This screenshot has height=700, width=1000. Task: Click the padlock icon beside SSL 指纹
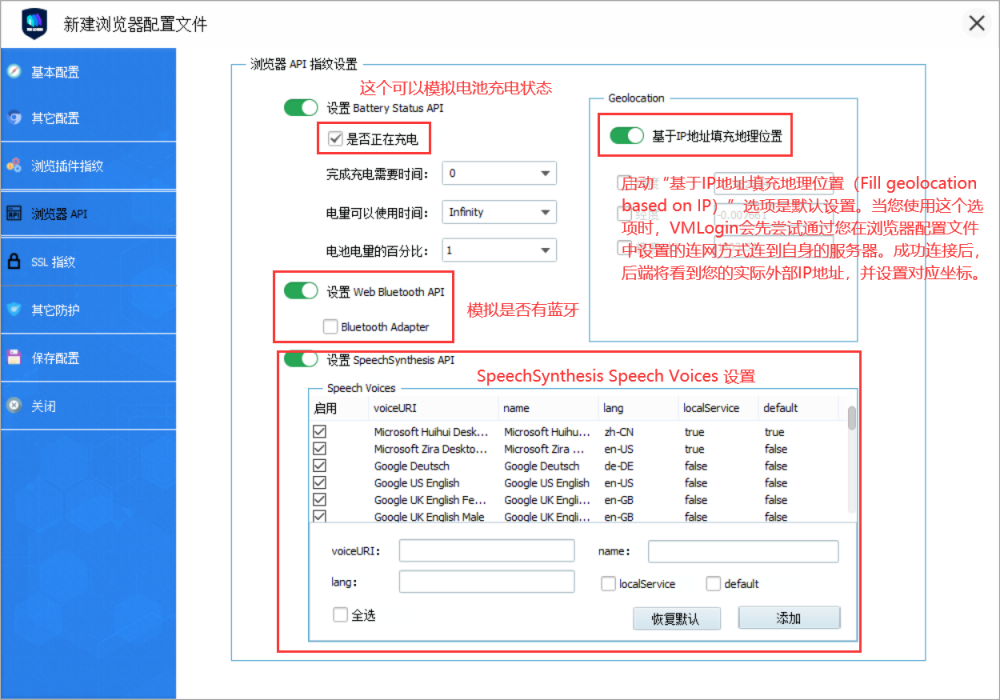pos(15,261)
